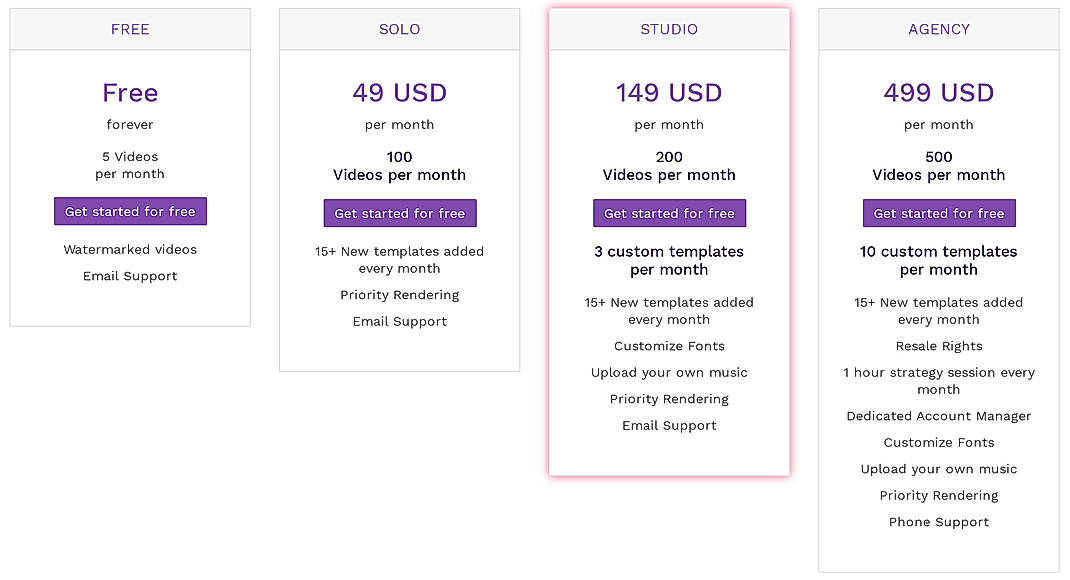Click the 49 USD price text
This screenshot has height=580, width=1070.
tap(399, 92)
